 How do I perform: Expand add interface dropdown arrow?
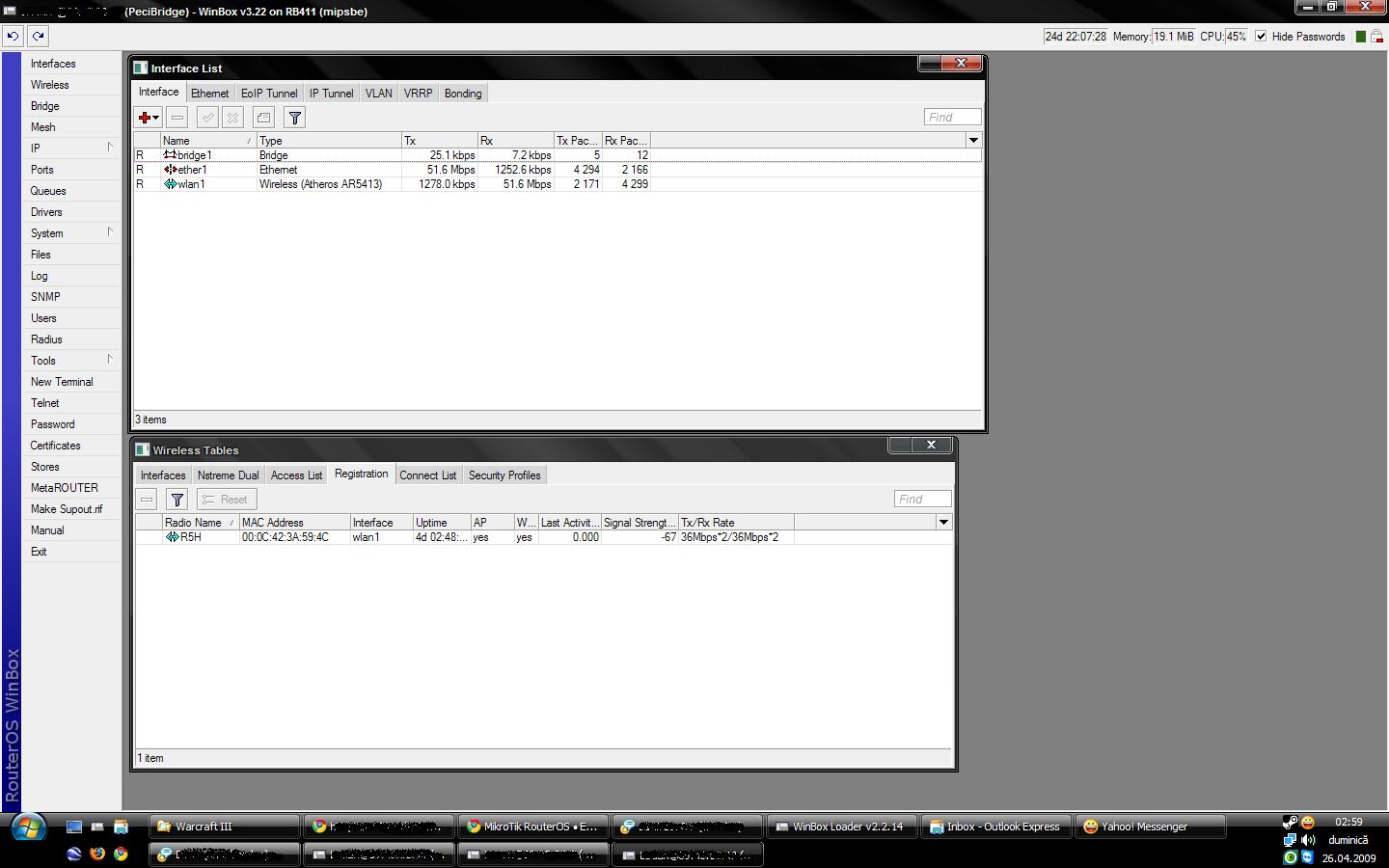coord(156,119)
